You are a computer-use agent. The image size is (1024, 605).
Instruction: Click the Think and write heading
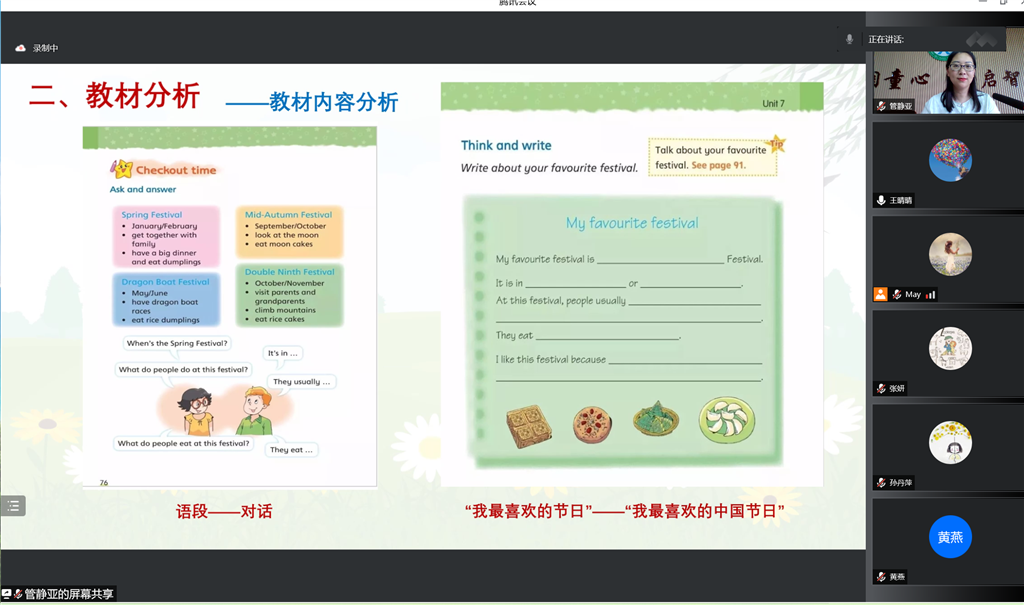click(506, 146)
